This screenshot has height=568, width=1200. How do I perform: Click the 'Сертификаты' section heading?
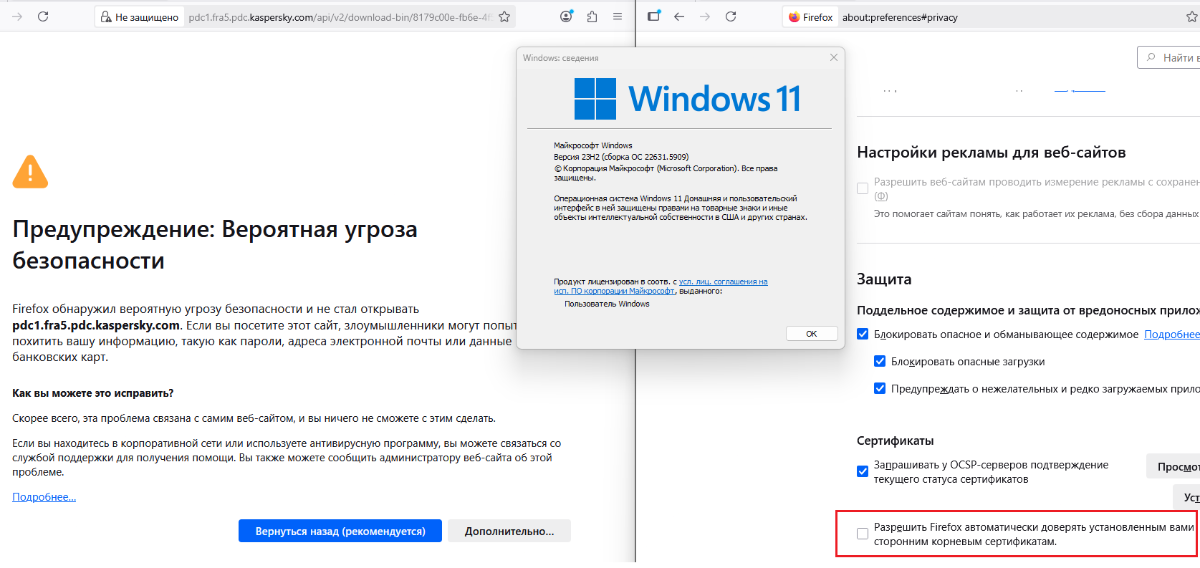click(895, 440)
